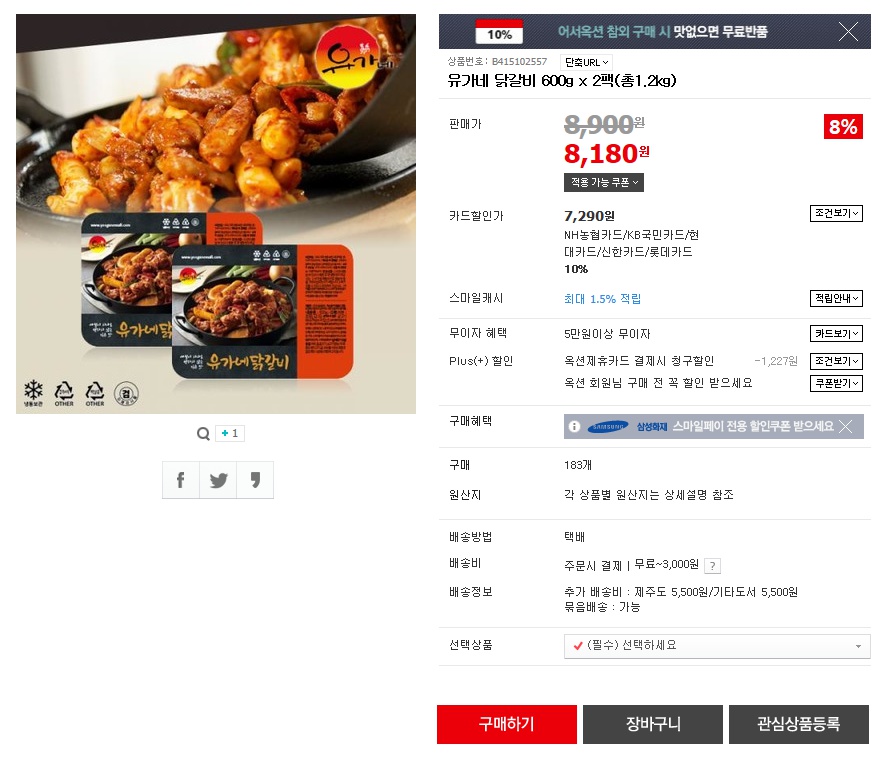Click the info icon in the Samsung banner

coord(574,426)
